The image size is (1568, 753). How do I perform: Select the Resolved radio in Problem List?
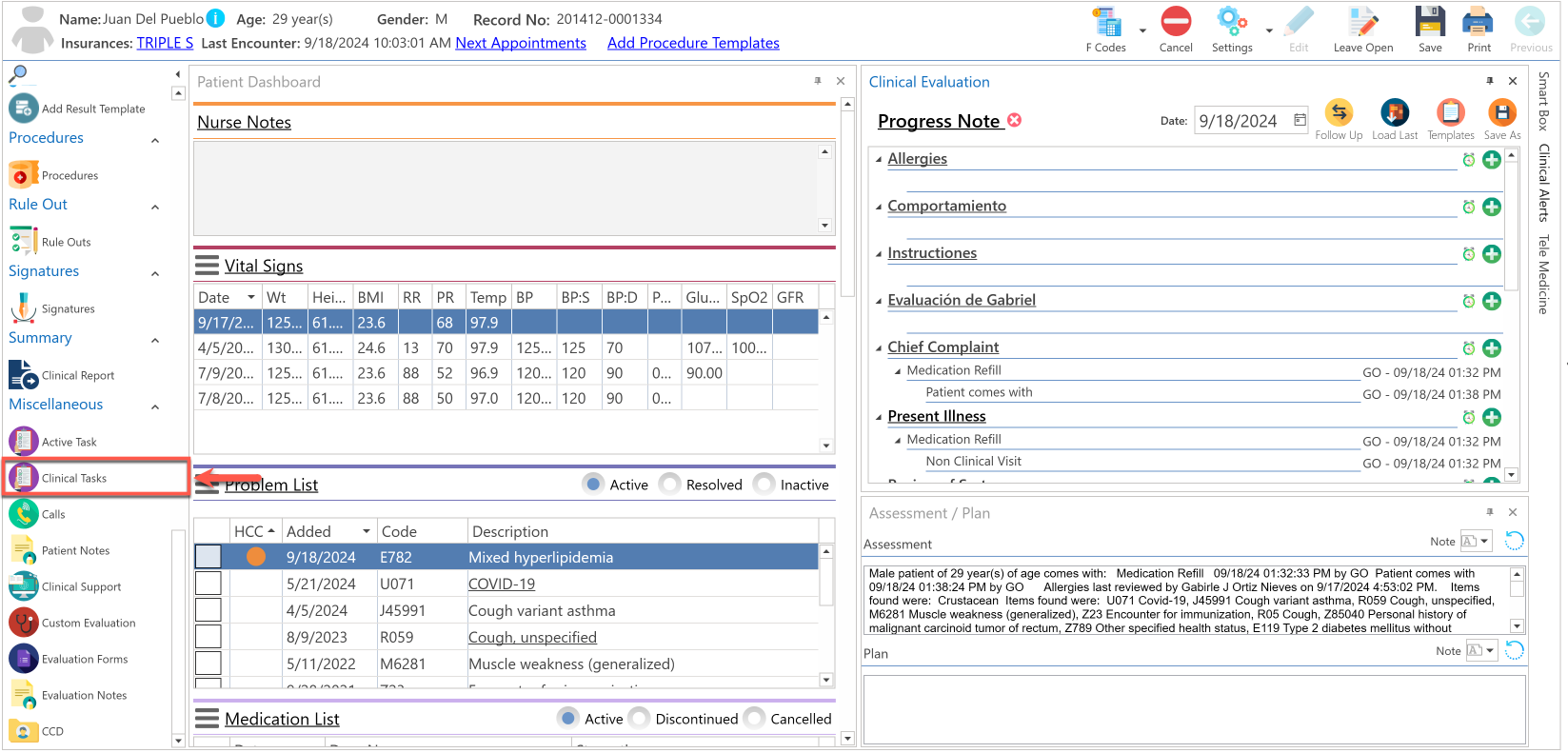click(x=670, y=485)
